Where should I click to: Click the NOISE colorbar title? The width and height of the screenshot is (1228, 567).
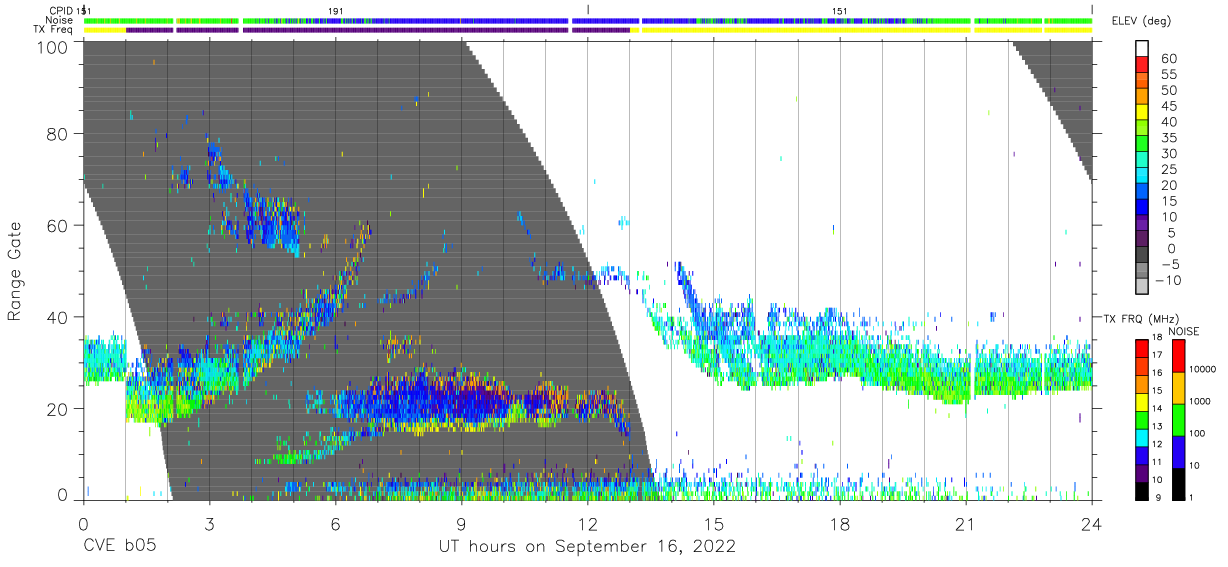1184,331
